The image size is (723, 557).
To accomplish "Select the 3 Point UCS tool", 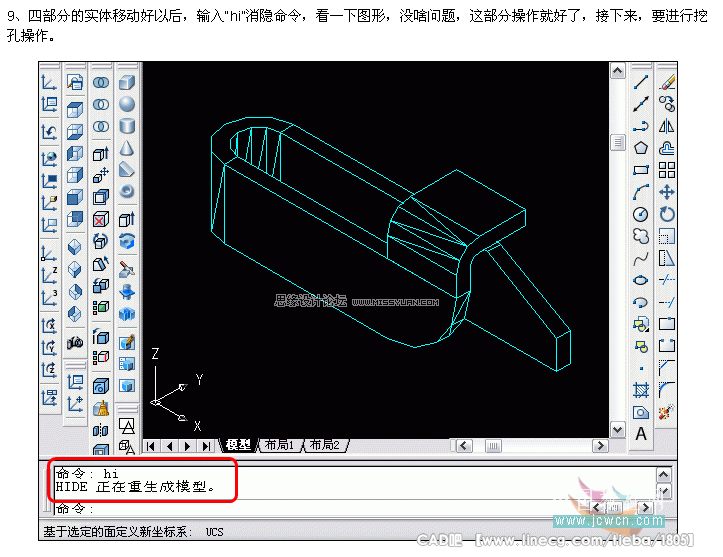I will 49,297.
